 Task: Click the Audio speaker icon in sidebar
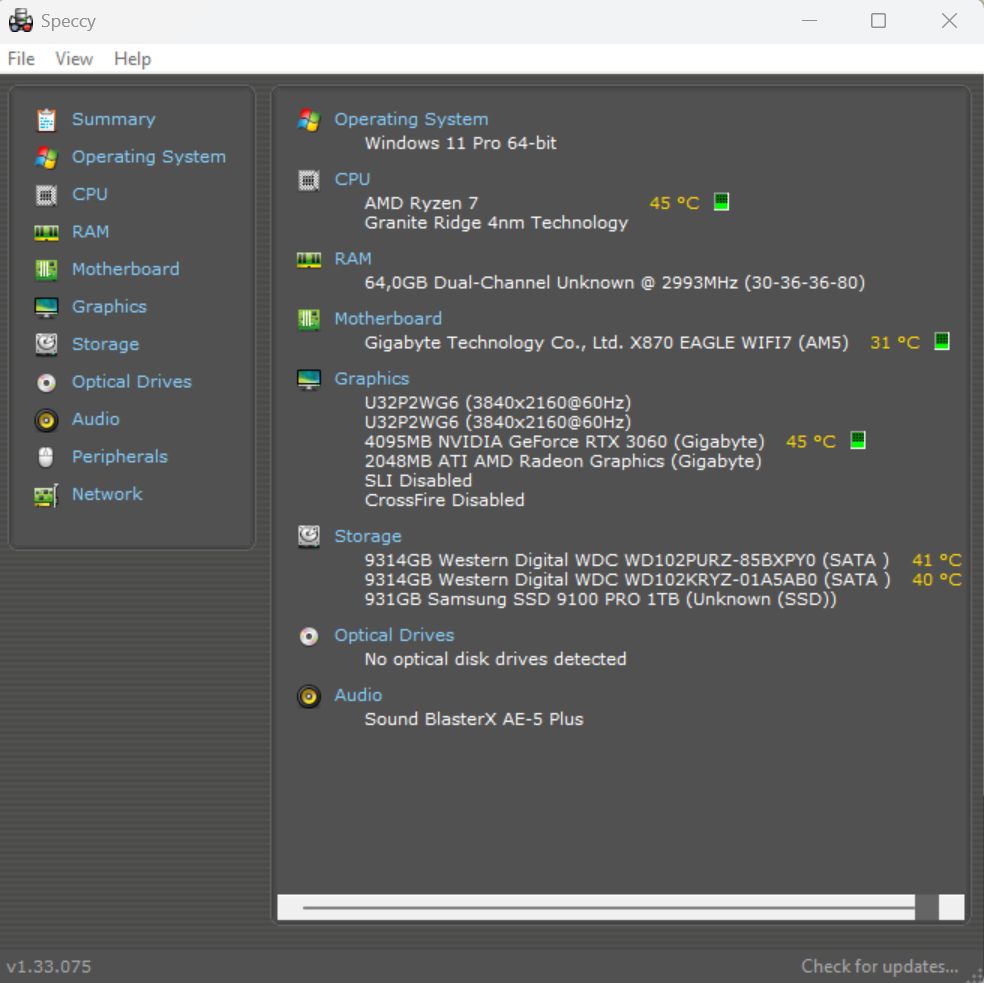[46, 420]
